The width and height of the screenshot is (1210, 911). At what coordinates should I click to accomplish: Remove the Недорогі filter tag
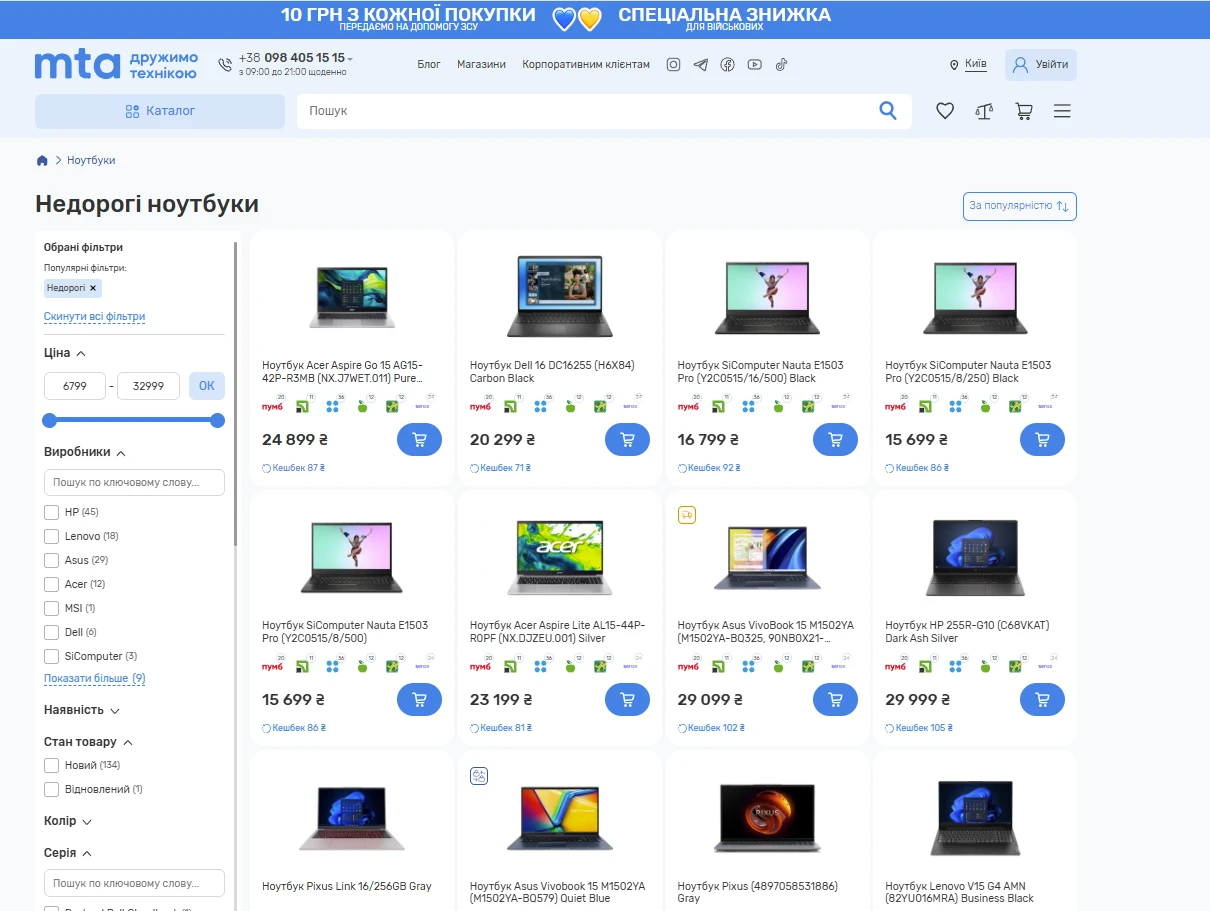click(93, 288)
